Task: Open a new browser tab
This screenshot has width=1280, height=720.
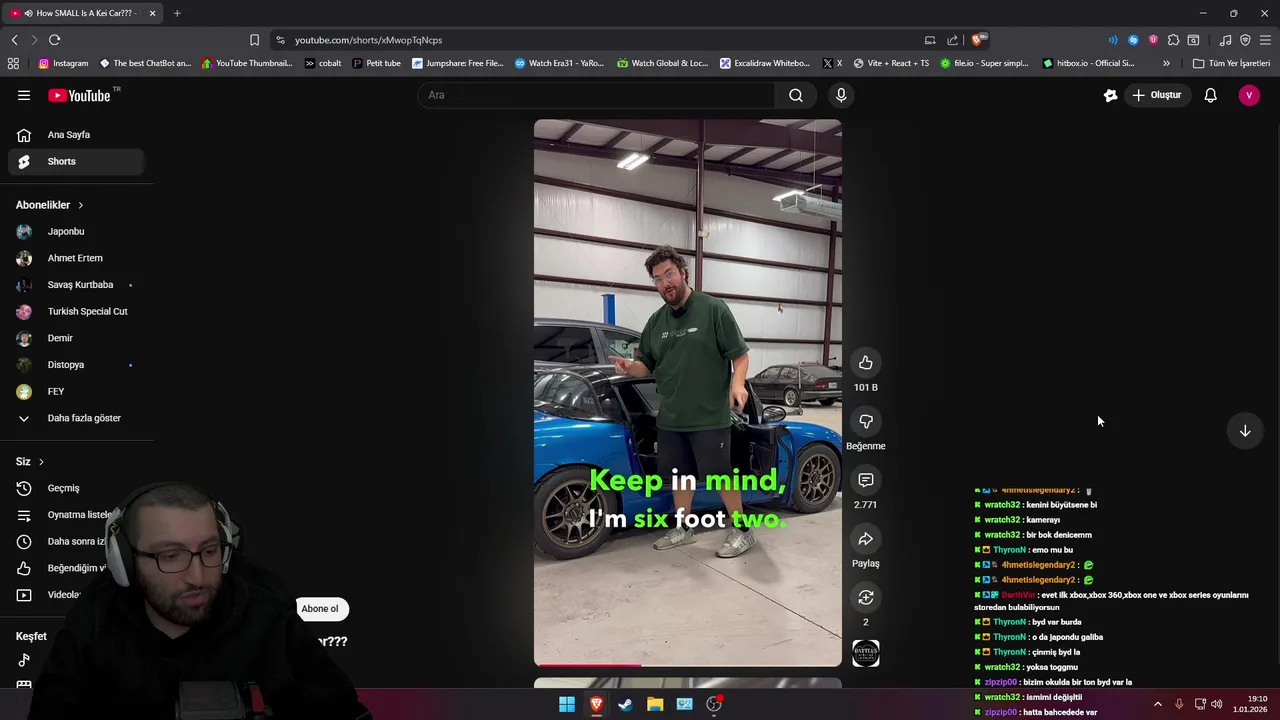Action: (177, 13)
